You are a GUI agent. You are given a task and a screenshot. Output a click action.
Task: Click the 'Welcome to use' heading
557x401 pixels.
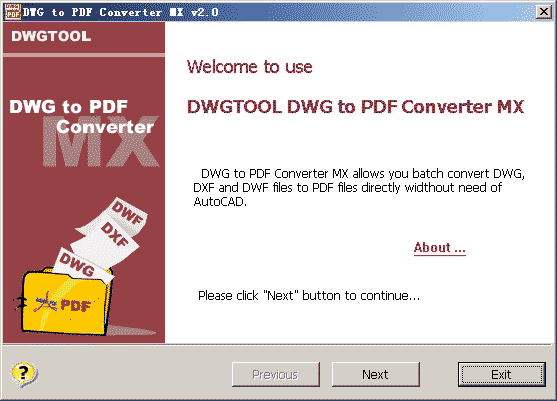point(250,67)
